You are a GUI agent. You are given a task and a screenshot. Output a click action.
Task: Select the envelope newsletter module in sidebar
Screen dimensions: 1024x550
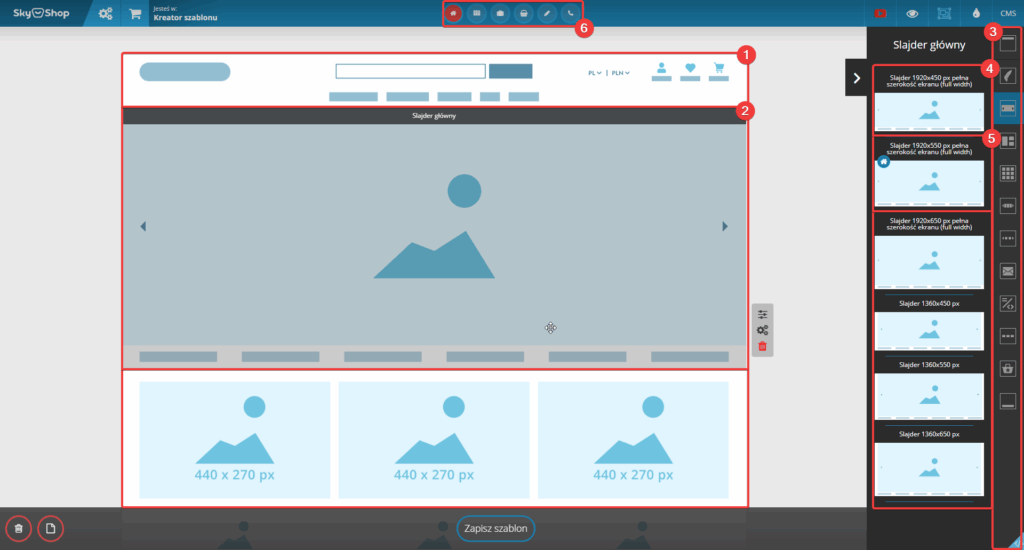[x=1008, y=270]
